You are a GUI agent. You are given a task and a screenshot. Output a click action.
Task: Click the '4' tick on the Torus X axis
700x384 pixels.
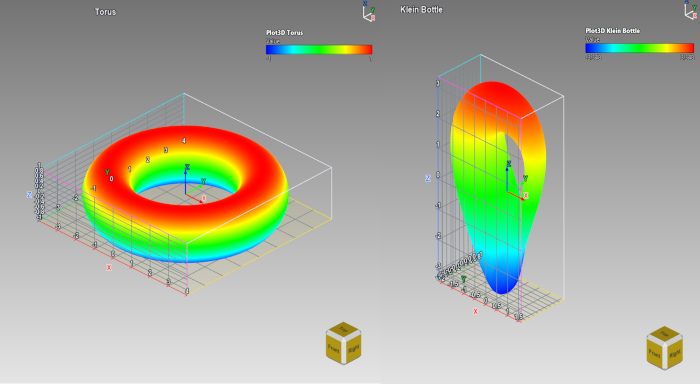tap(187, 291)
